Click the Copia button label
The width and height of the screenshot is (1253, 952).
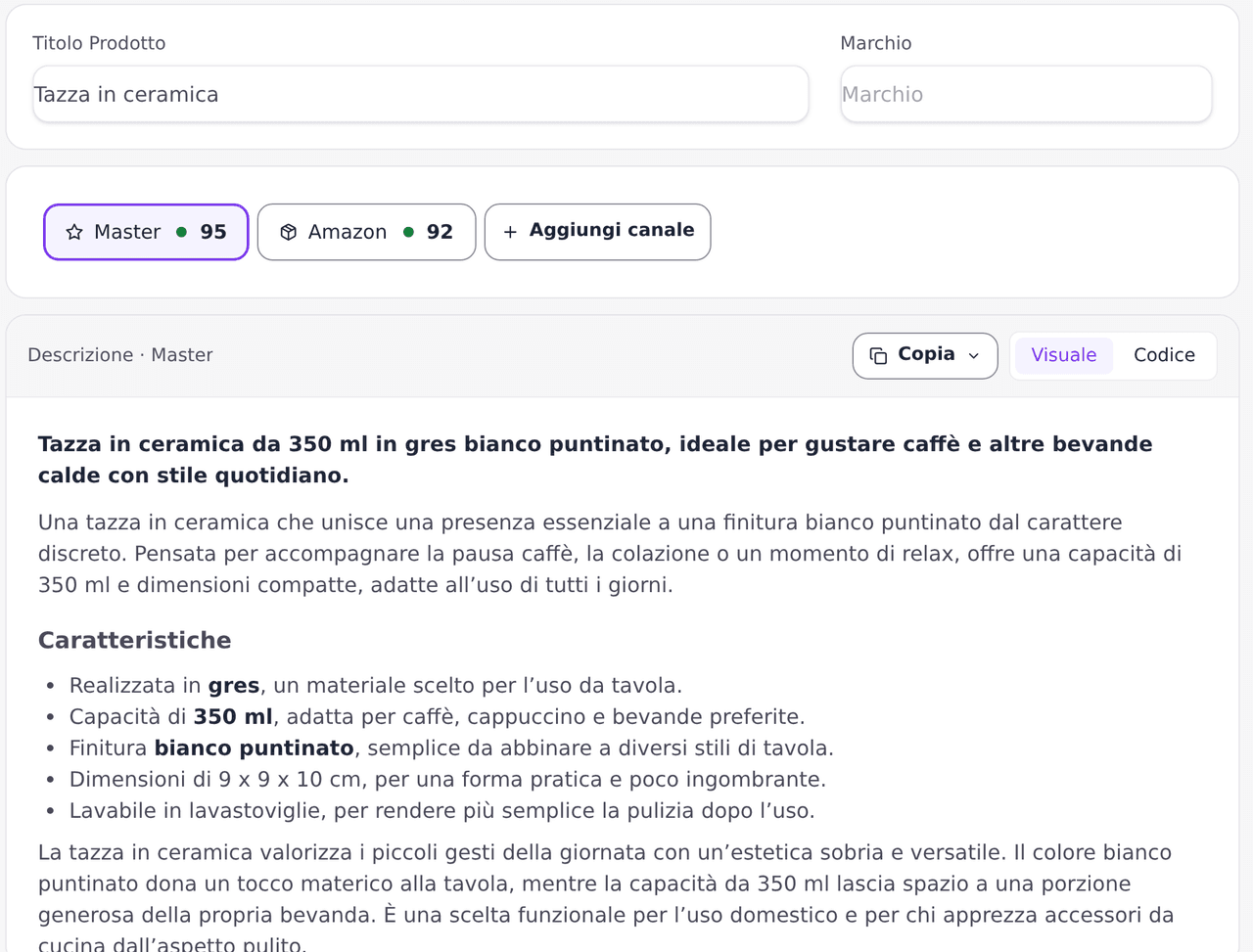click(926, 354)
